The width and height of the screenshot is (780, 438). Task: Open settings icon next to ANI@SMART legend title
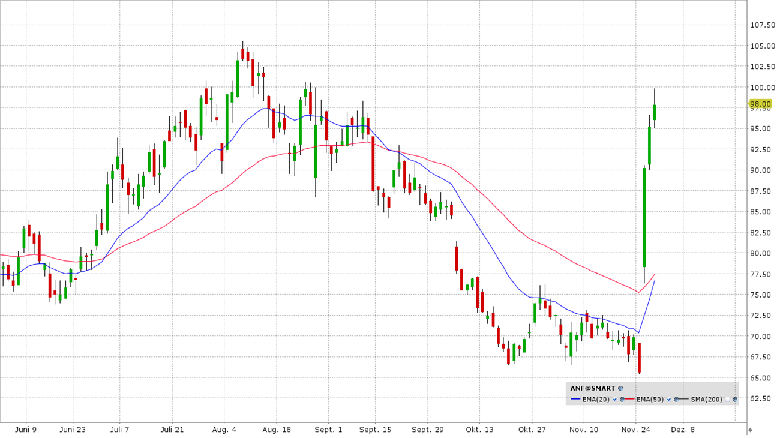[620, 388]
